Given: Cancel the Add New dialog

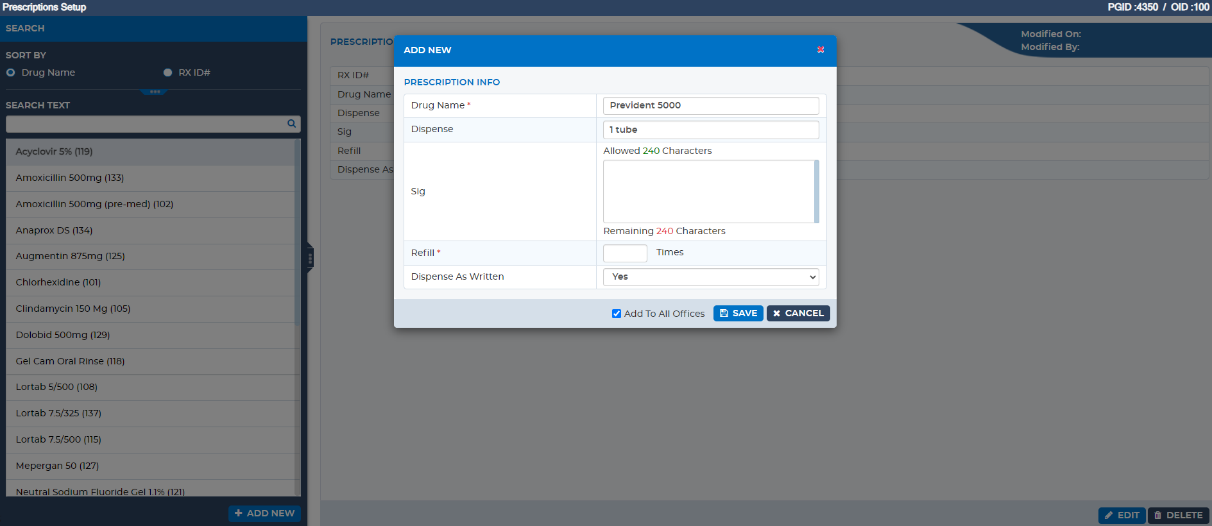Looking at the screenshot, I should point(798,313).
